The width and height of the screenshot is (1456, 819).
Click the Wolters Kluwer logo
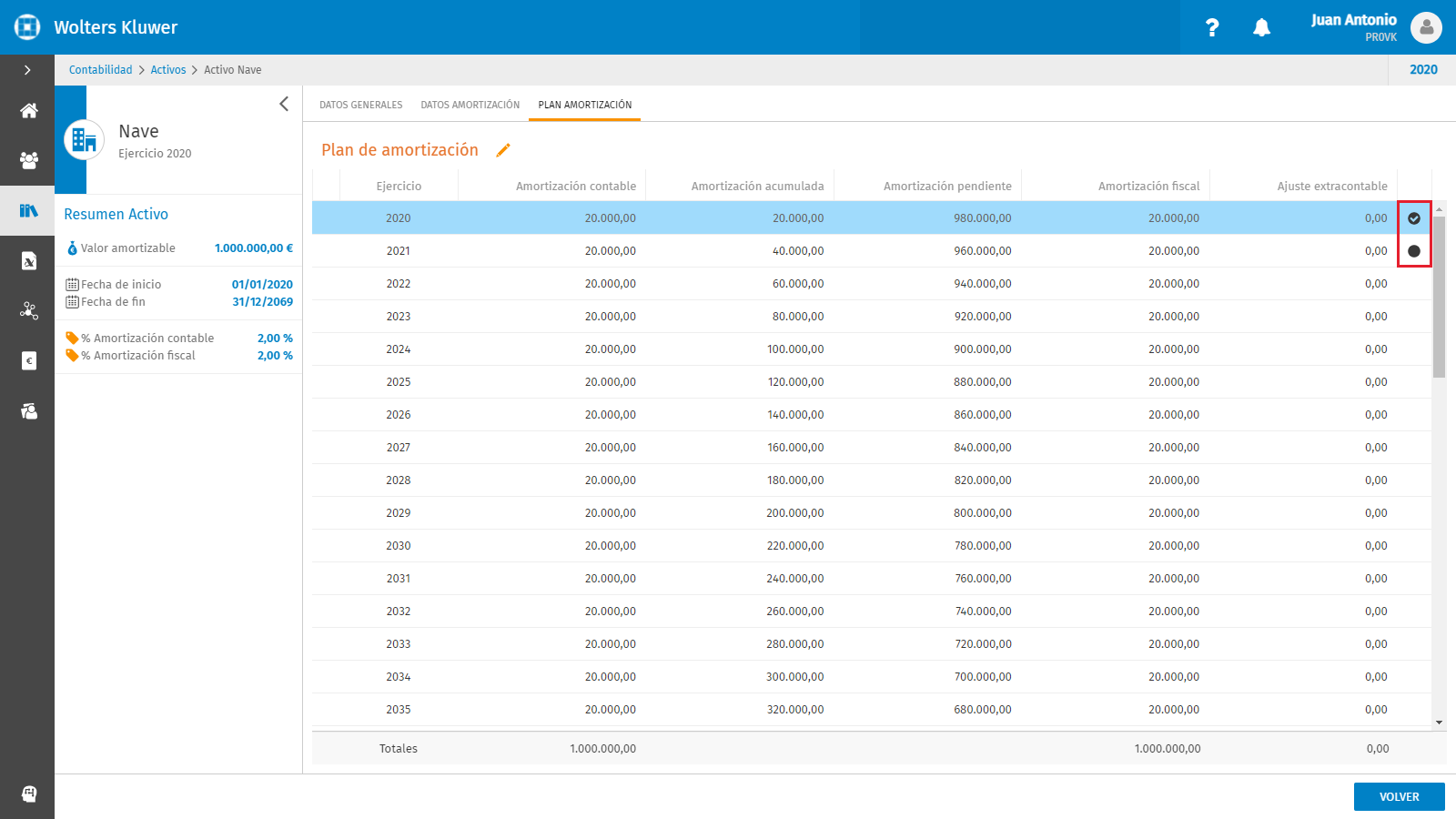pos(27,27)
